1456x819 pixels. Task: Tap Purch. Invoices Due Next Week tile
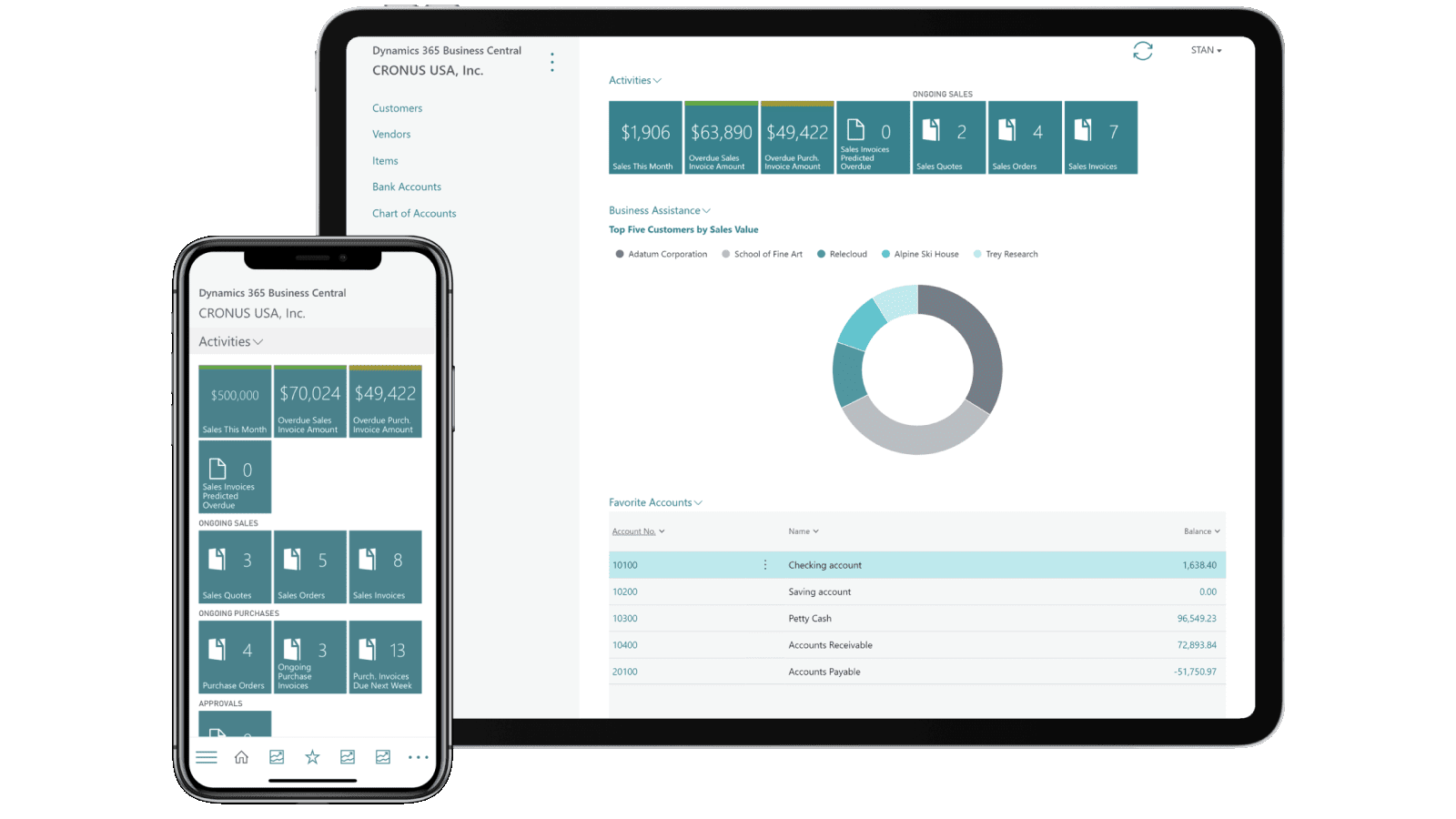[386, 657]
